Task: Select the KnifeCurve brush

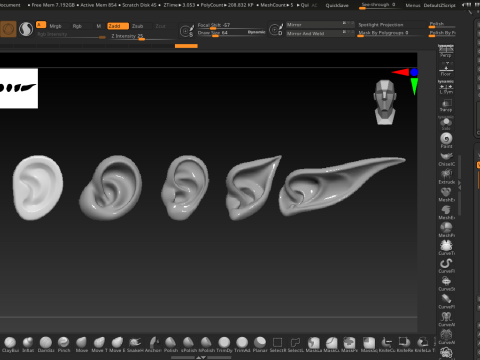Action: pos(387,344)
